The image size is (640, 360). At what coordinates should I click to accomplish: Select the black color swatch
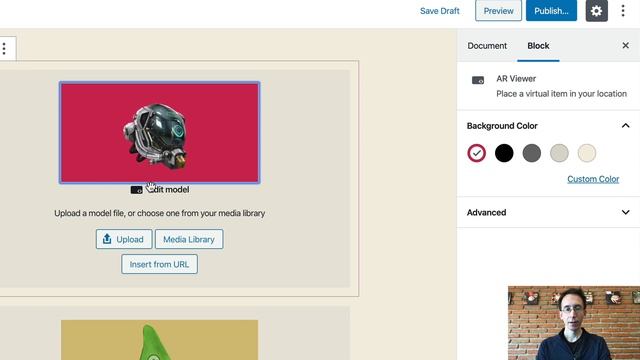[504, 153]
